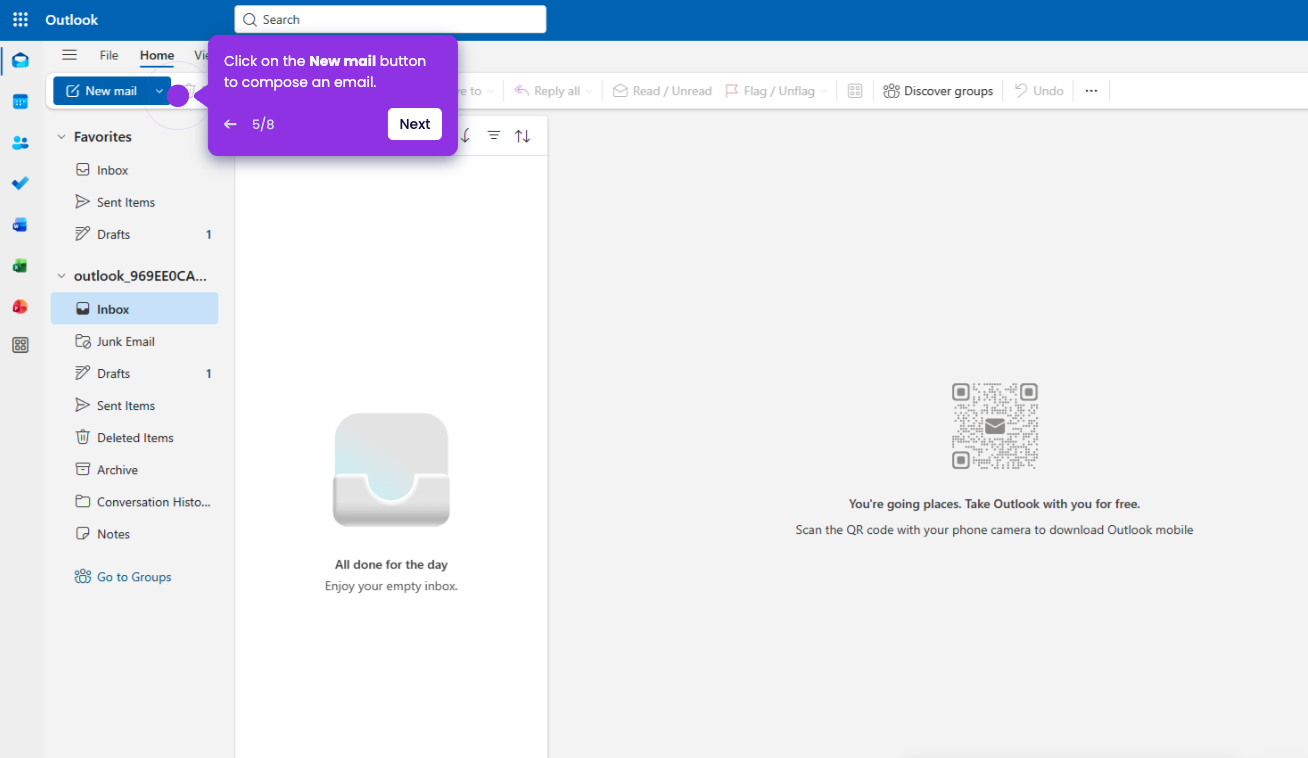Open the New mail dropdown arrow

[159, 91]
